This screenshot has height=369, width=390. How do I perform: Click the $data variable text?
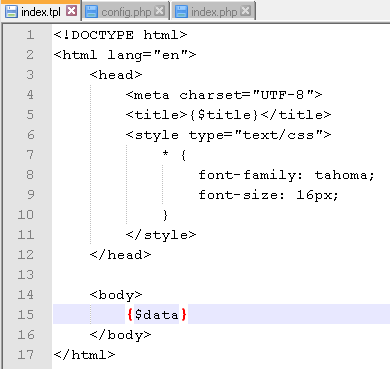click(x=157, y=315)
